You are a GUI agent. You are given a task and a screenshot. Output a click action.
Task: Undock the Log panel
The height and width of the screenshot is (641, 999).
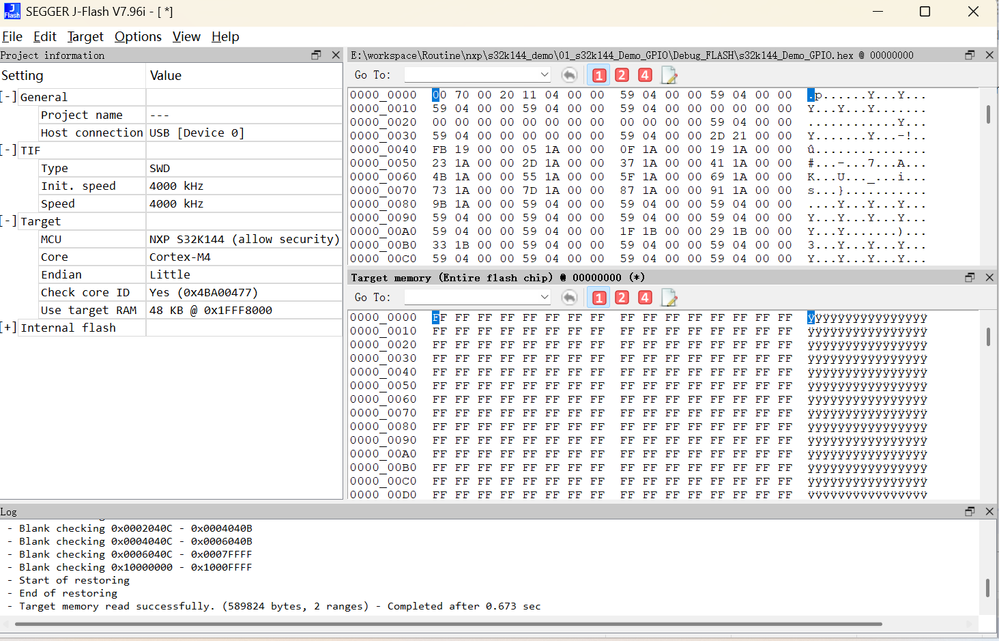point(970,511)
